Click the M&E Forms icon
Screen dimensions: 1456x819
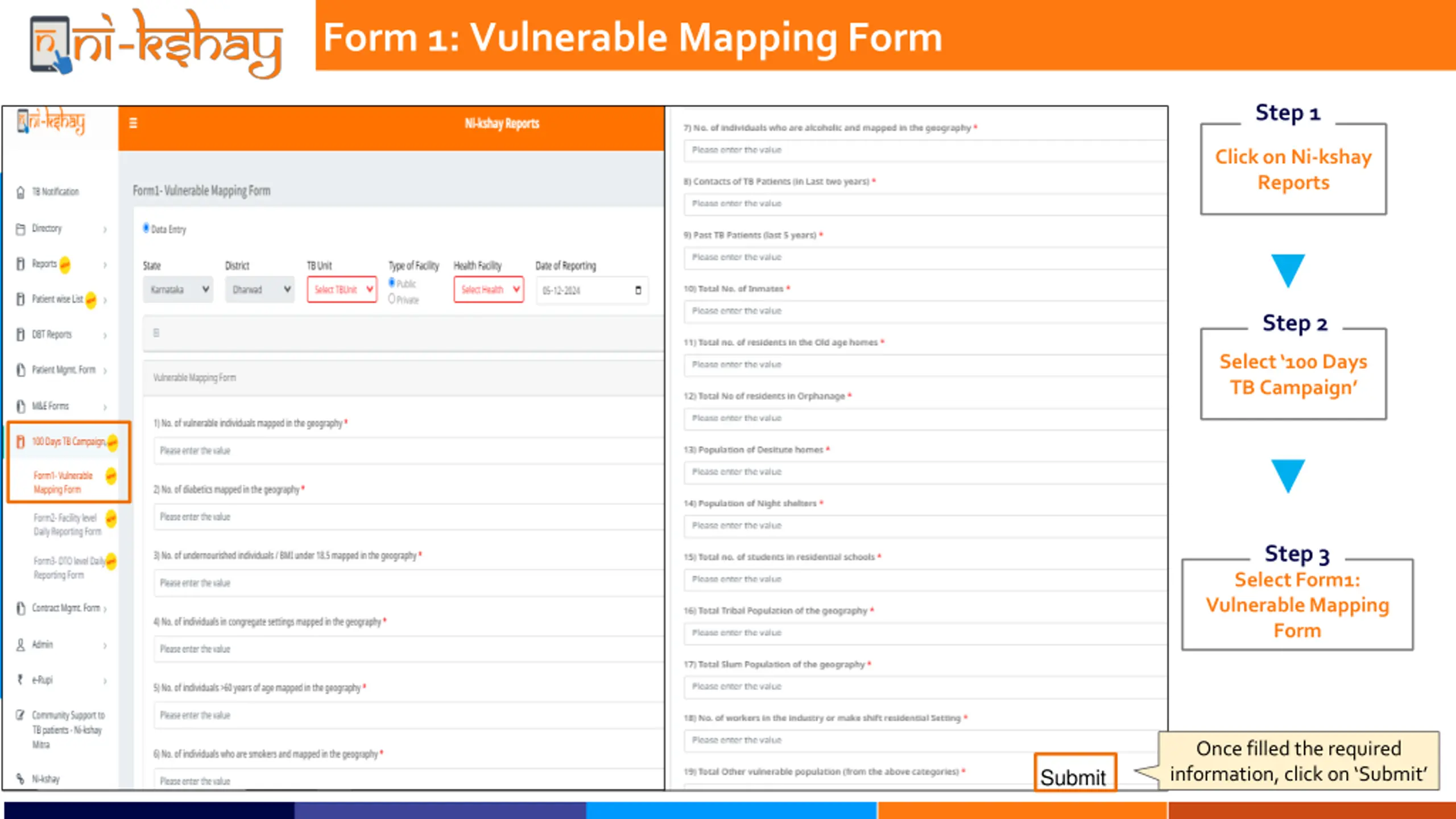(x=20, y=406)
